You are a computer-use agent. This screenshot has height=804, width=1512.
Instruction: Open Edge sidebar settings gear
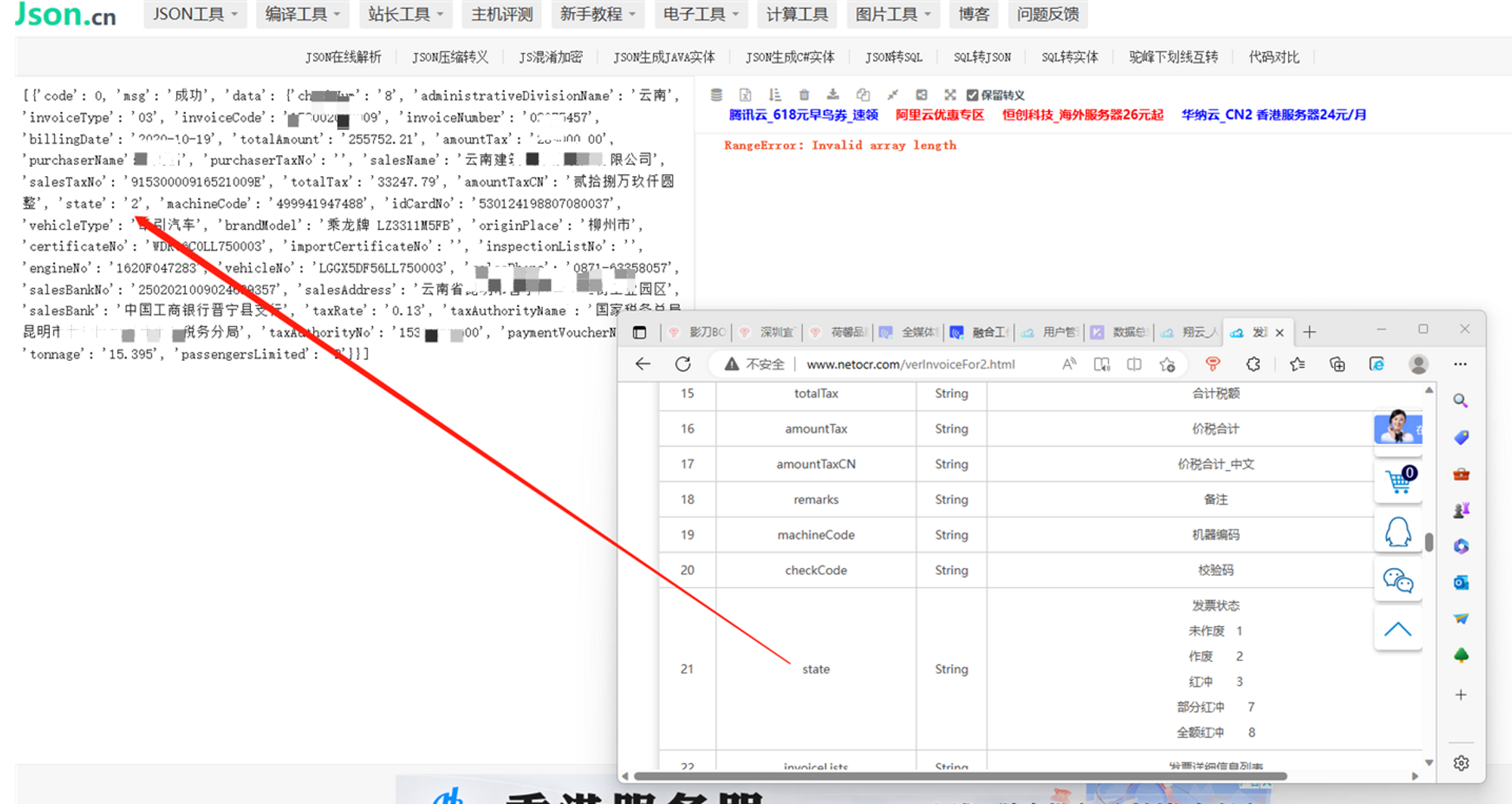pyautogui.click(x=1461, y=763)
